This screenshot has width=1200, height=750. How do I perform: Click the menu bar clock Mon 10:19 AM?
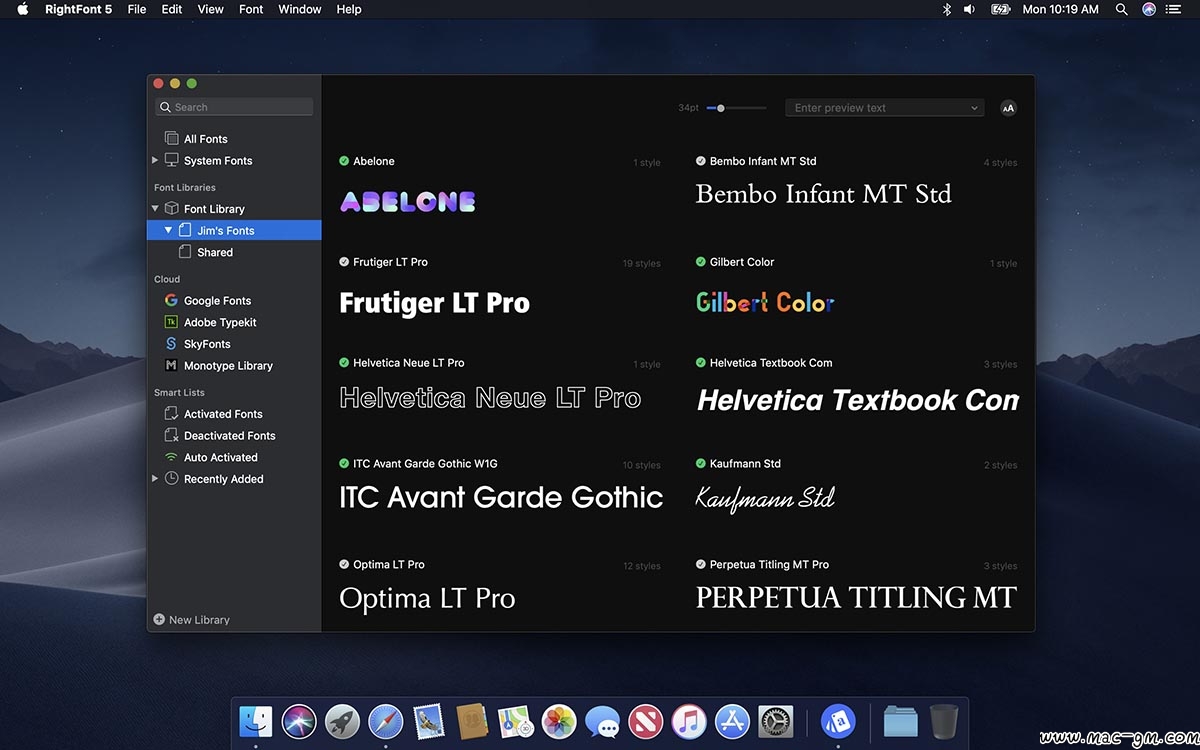point(1061,9)
